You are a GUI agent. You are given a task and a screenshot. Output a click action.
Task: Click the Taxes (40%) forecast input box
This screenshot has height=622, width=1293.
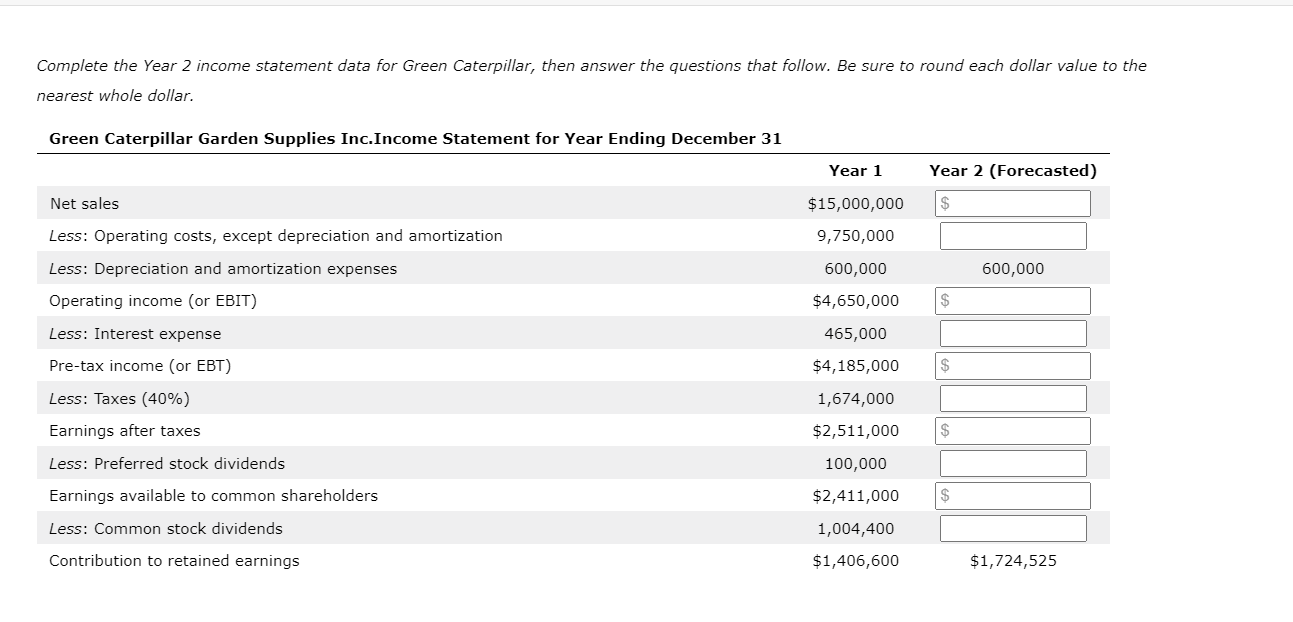pos(1012,398)
